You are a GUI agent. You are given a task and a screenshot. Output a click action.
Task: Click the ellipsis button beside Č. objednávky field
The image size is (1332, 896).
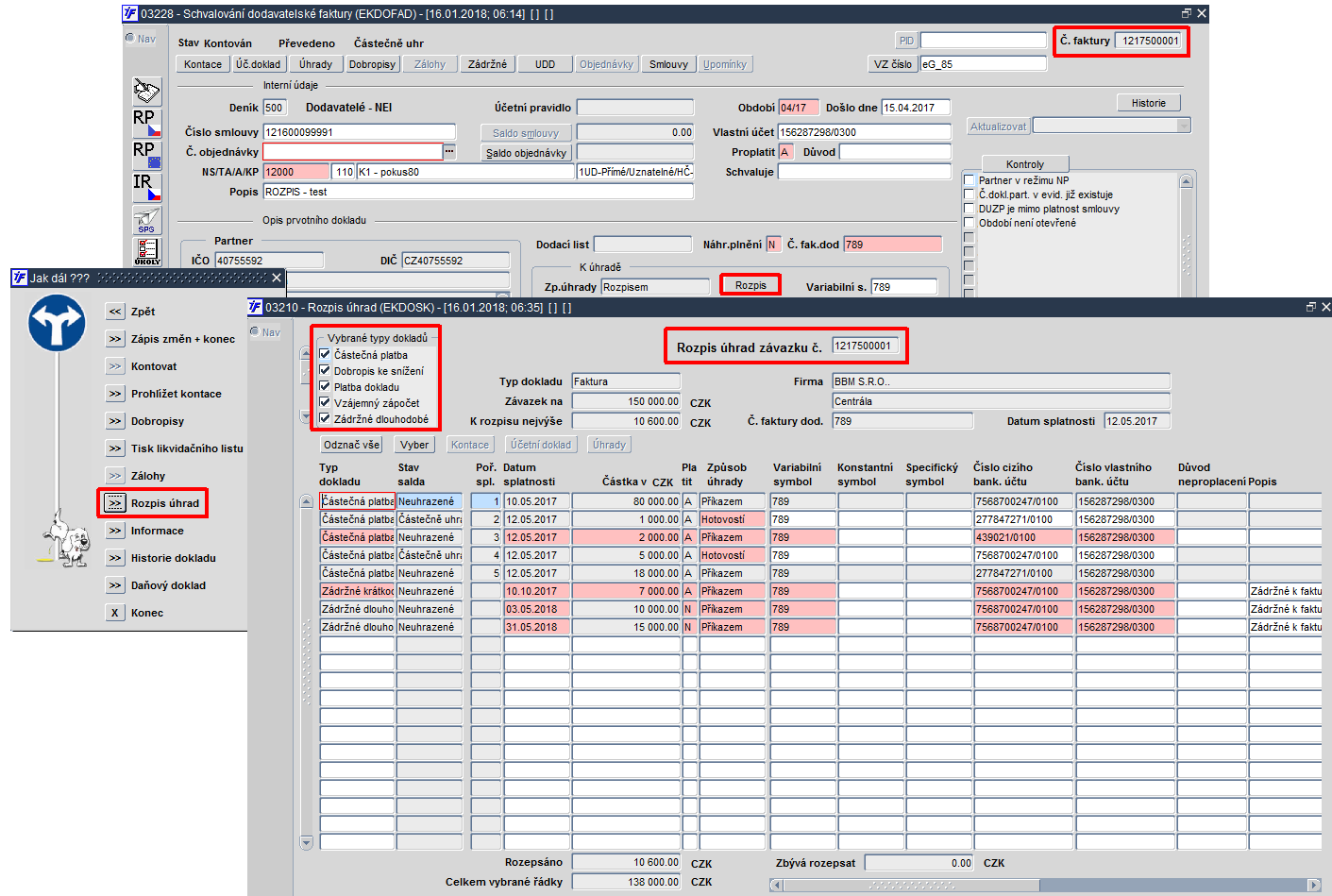[x=449, y=151]
